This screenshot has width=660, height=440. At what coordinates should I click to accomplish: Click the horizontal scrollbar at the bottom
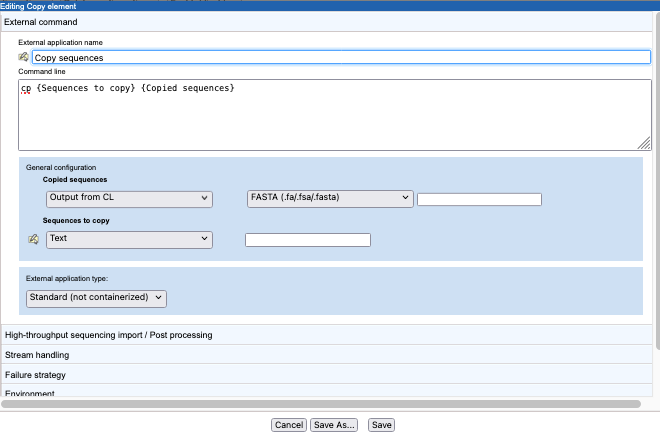coord(320,404)
